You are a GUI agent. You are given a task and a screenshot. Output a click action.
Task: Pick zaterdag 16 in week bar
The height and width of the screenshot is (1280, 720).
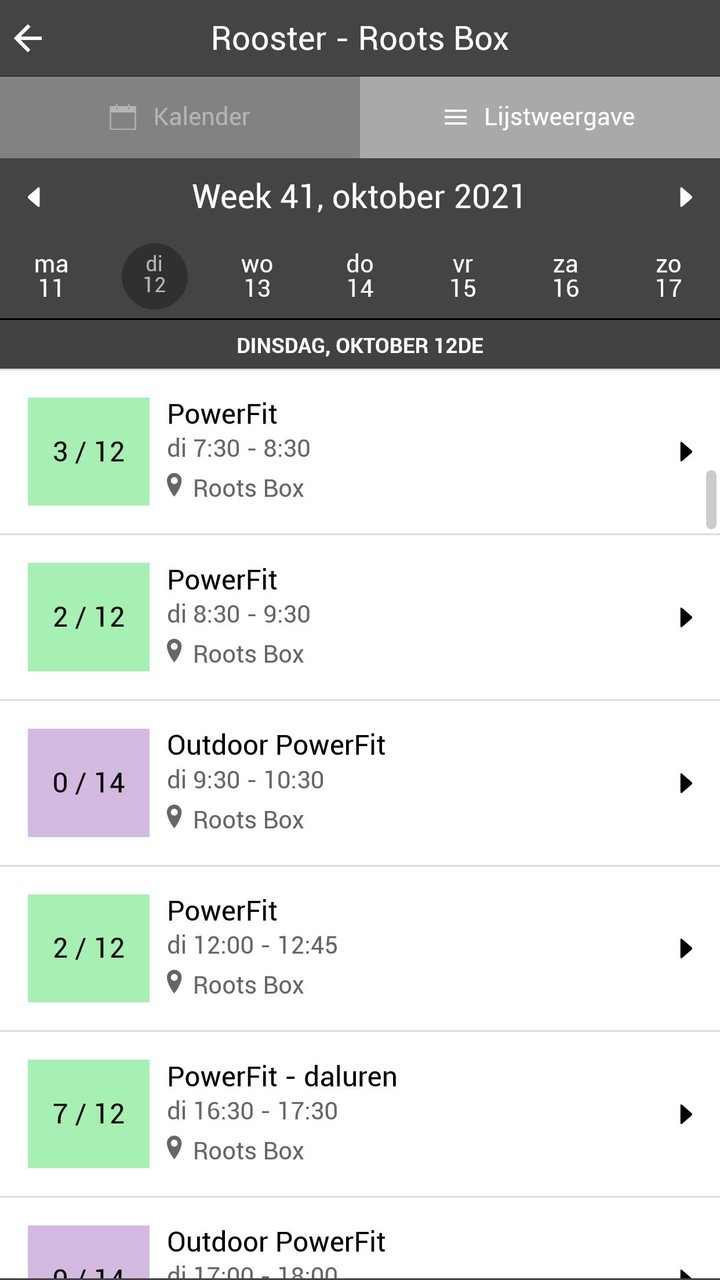pyautogui.click(x=566, y=277)
